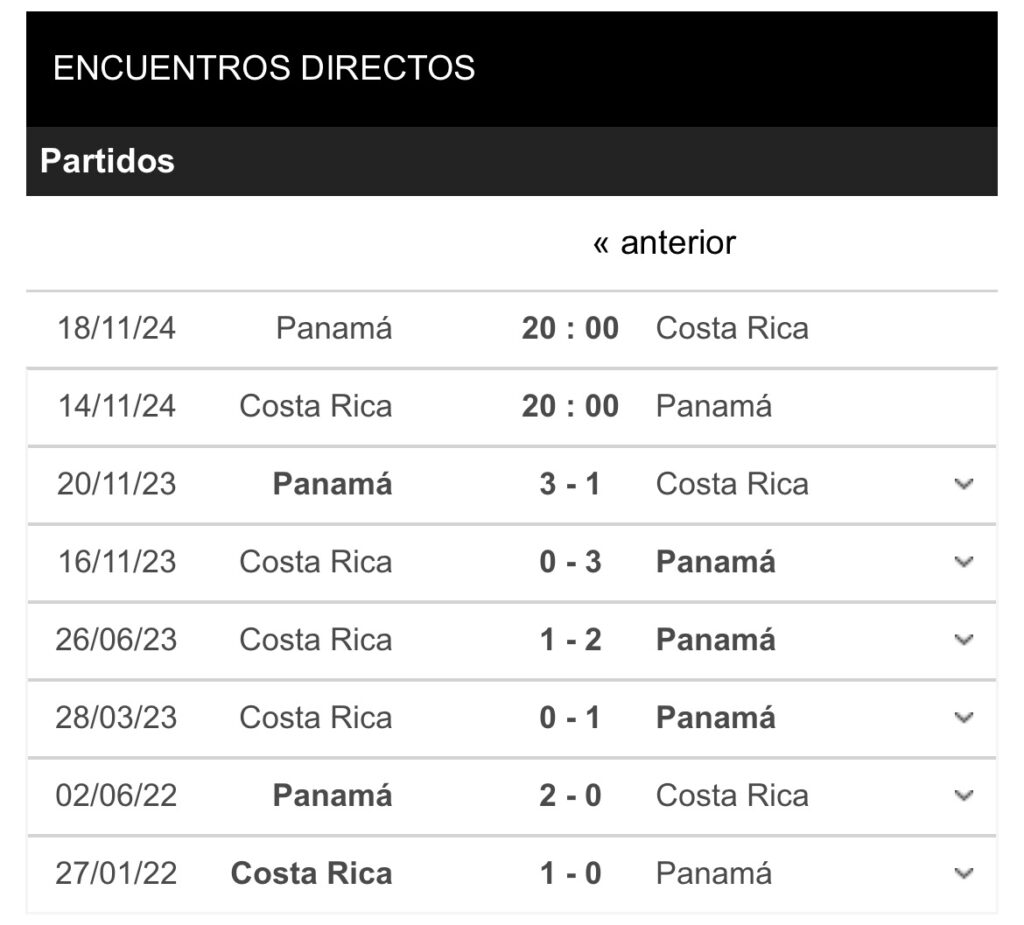Select bold Costa Rica in 27/01/22 row
The width and height of the screenshot is (1024, 925).
coord(311,874)
